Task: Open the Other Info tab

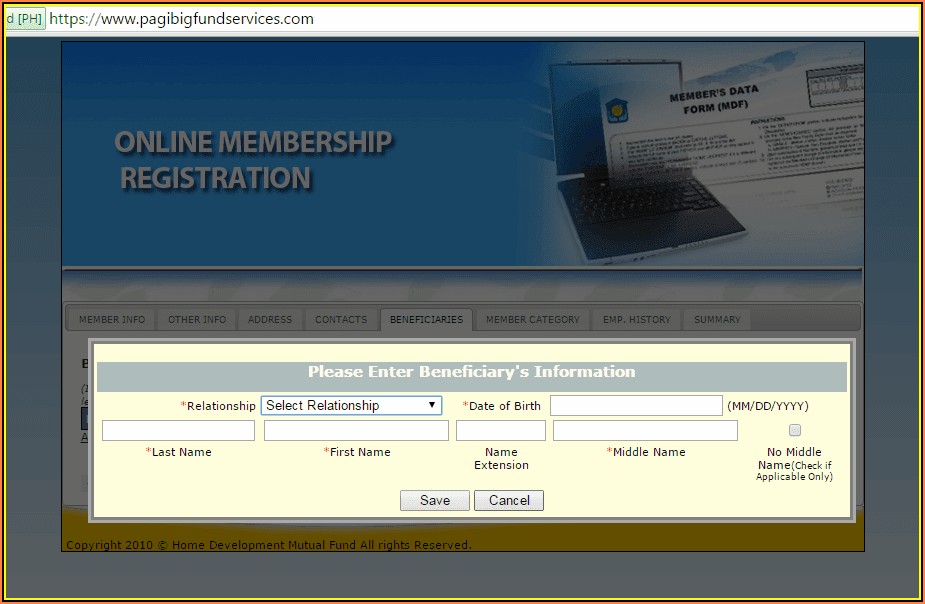Action: pyautogui.click(x=197, y=320)
